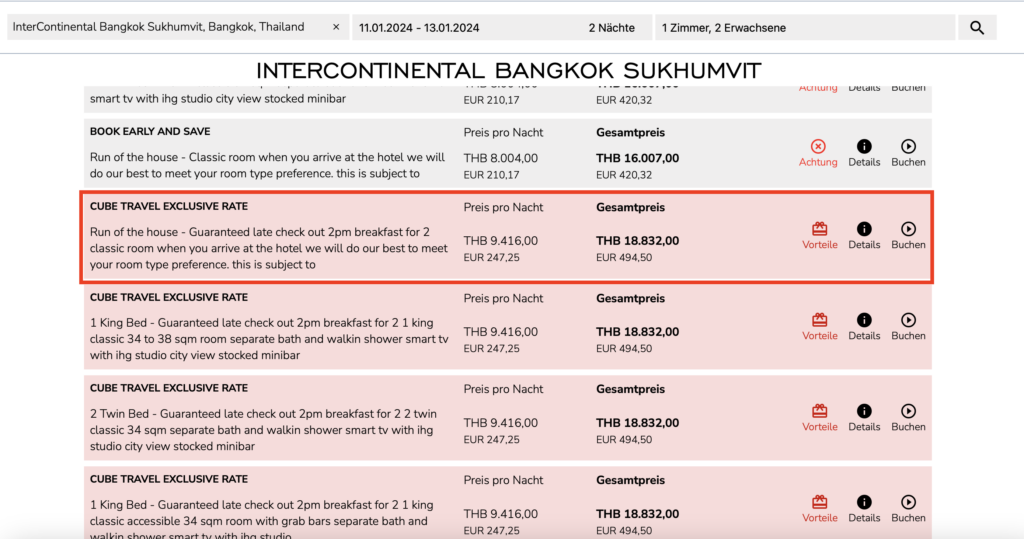
Task: Click InterContinental Bangkok Sukhumvit heading
Action: 509,71
